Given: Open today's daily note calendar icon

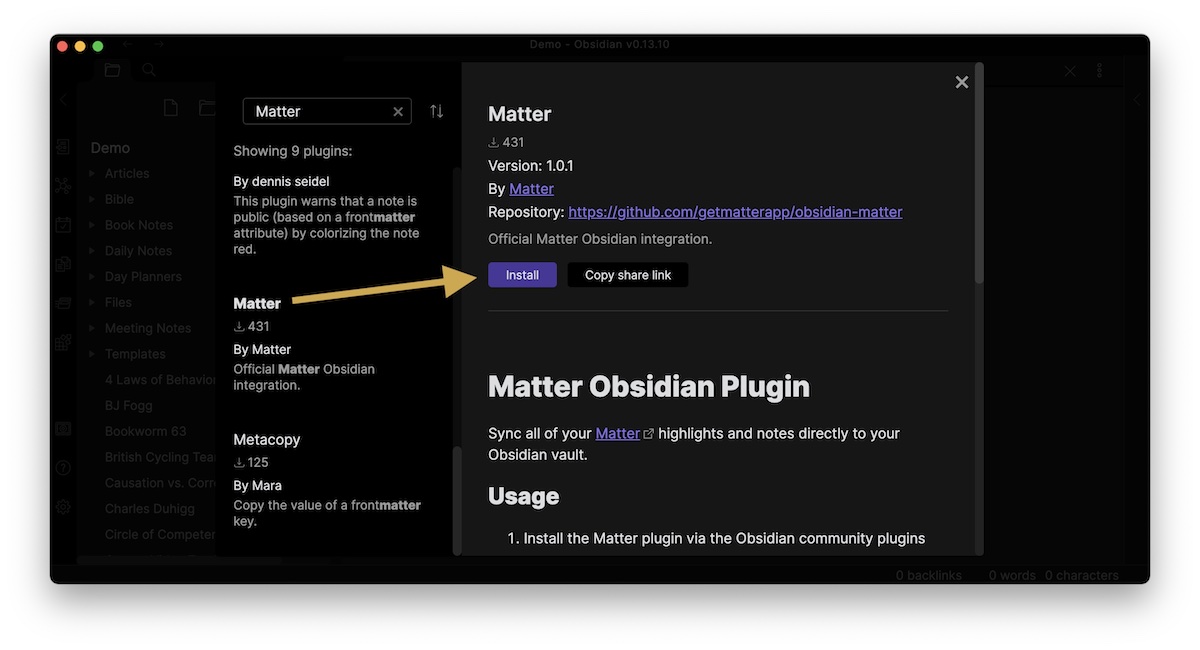Looking at the screenshot, I should point(63,225).
